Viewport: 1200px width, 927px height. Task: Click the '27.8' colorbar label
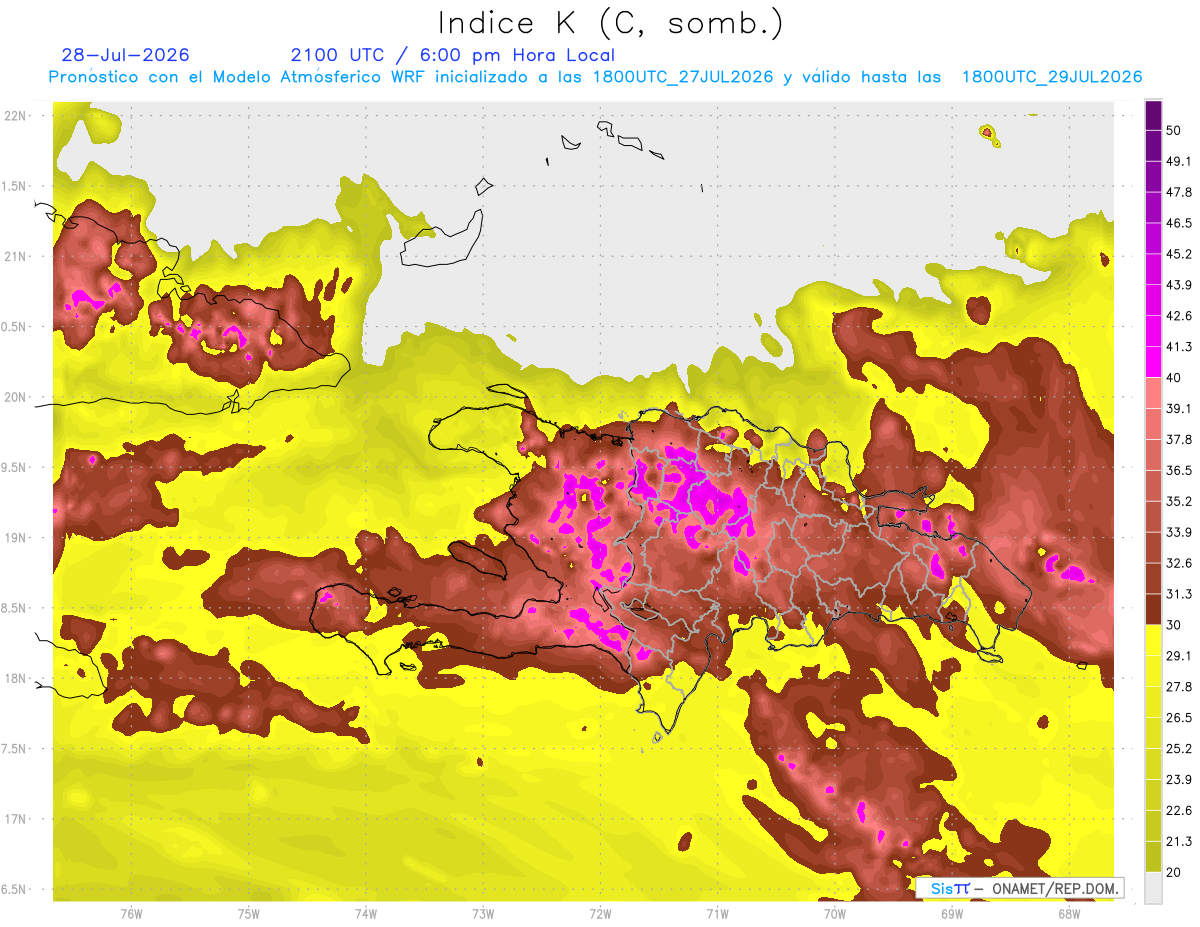tap(1179, 686)
